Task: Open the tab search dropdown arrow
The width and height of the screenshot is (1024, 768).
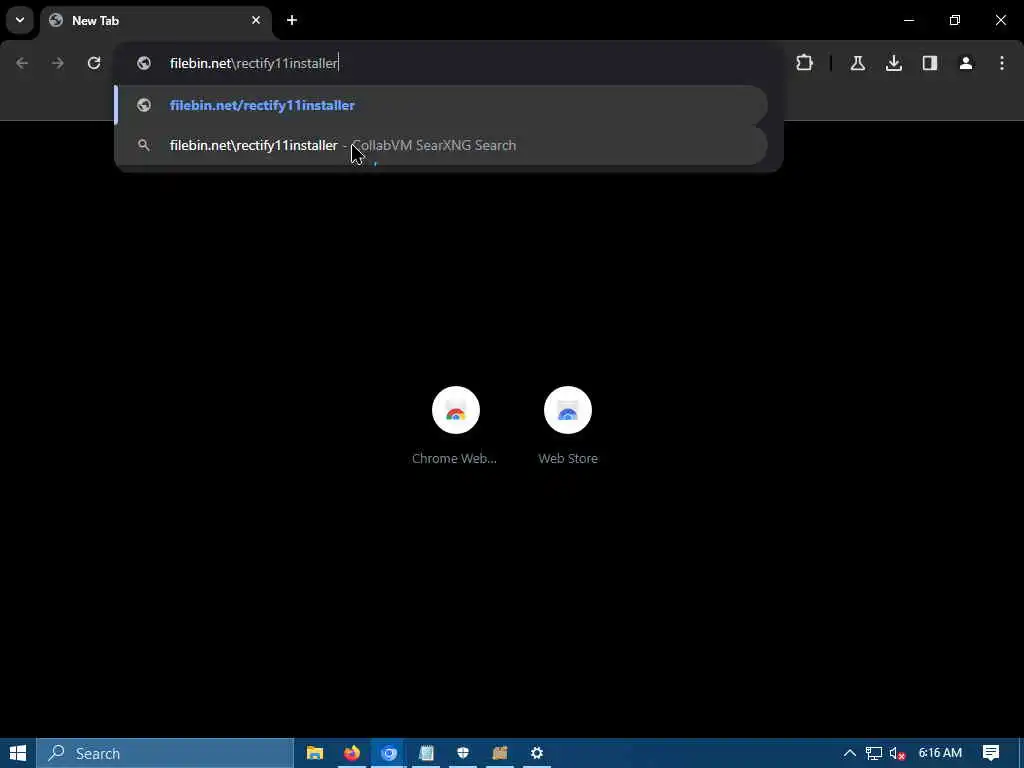Action: tap(20, 20)
